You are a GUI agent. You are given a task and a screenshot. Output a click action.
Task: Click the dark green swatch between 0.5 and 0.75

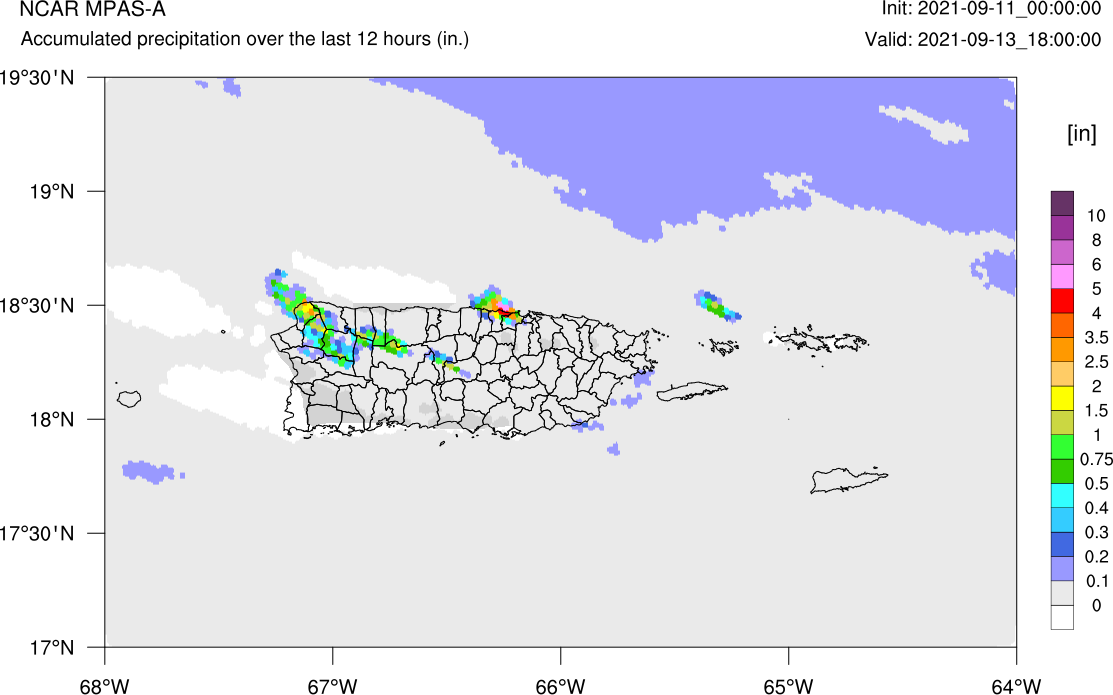click(1062, 471)
